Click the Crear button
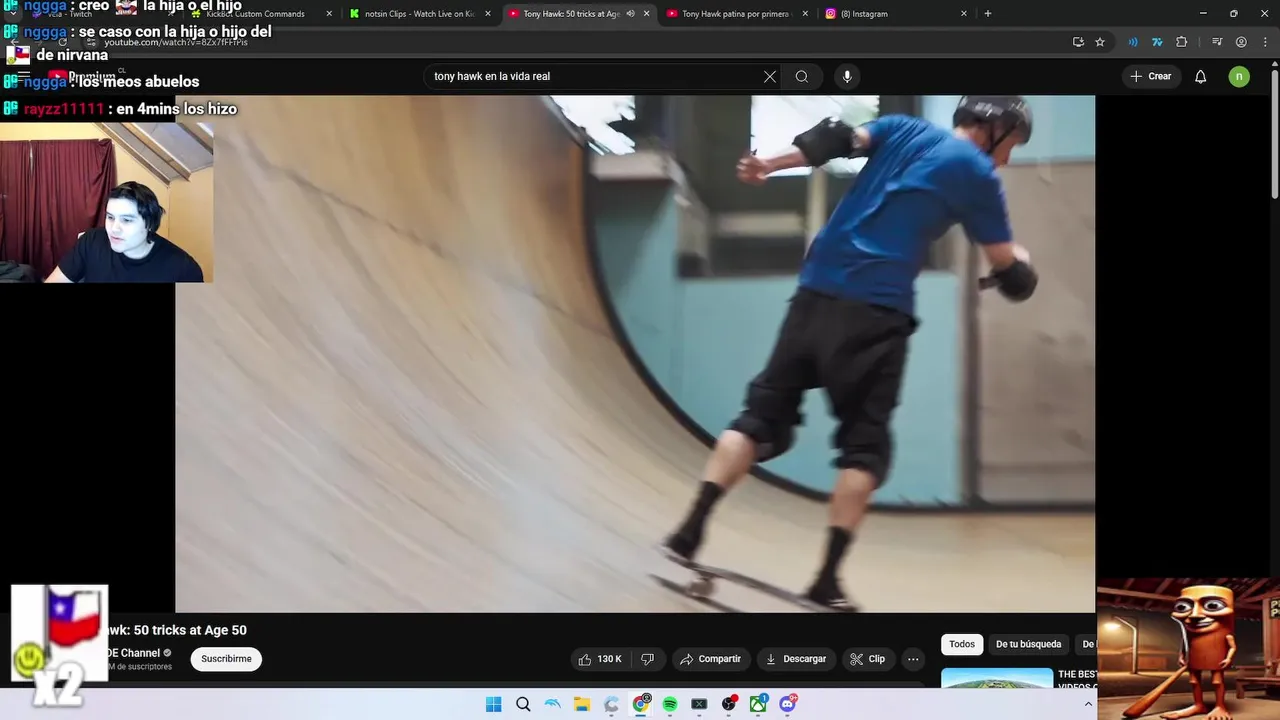This screenshot has width=1280, height=720. [x=1151, y=76]
